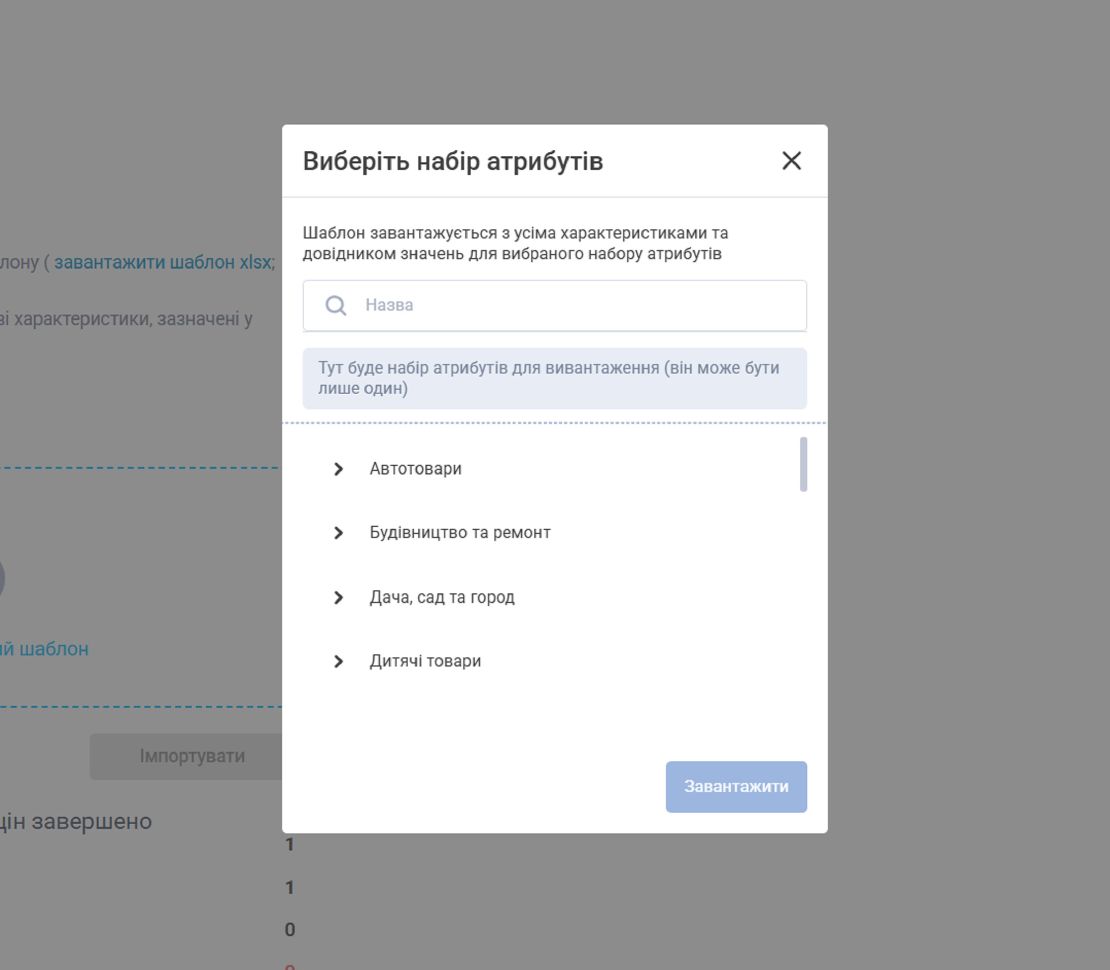This screenshot has height=970, width=1110.
Task: Click the template description text
Action: point(515,243)
